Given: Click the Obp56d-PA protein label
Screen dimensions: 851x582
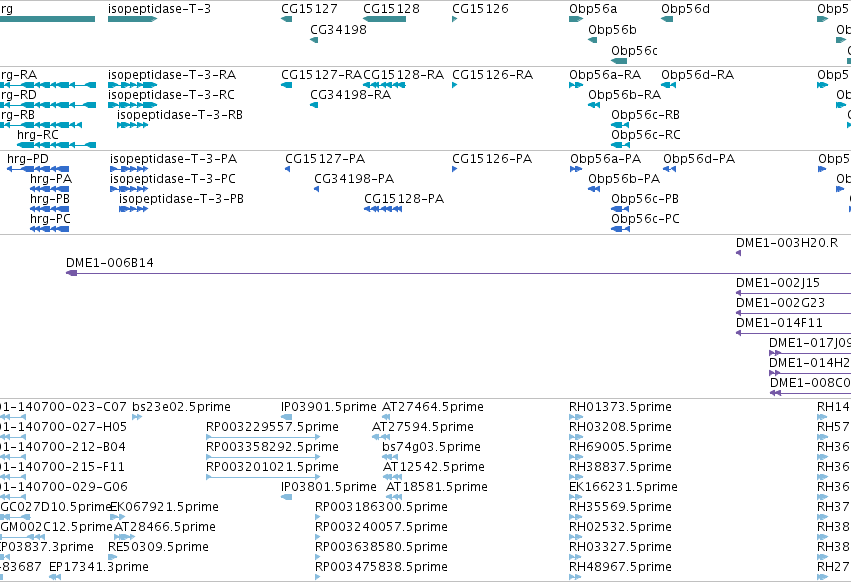Looking at the screenshot, I should click(x=699, y=159).
